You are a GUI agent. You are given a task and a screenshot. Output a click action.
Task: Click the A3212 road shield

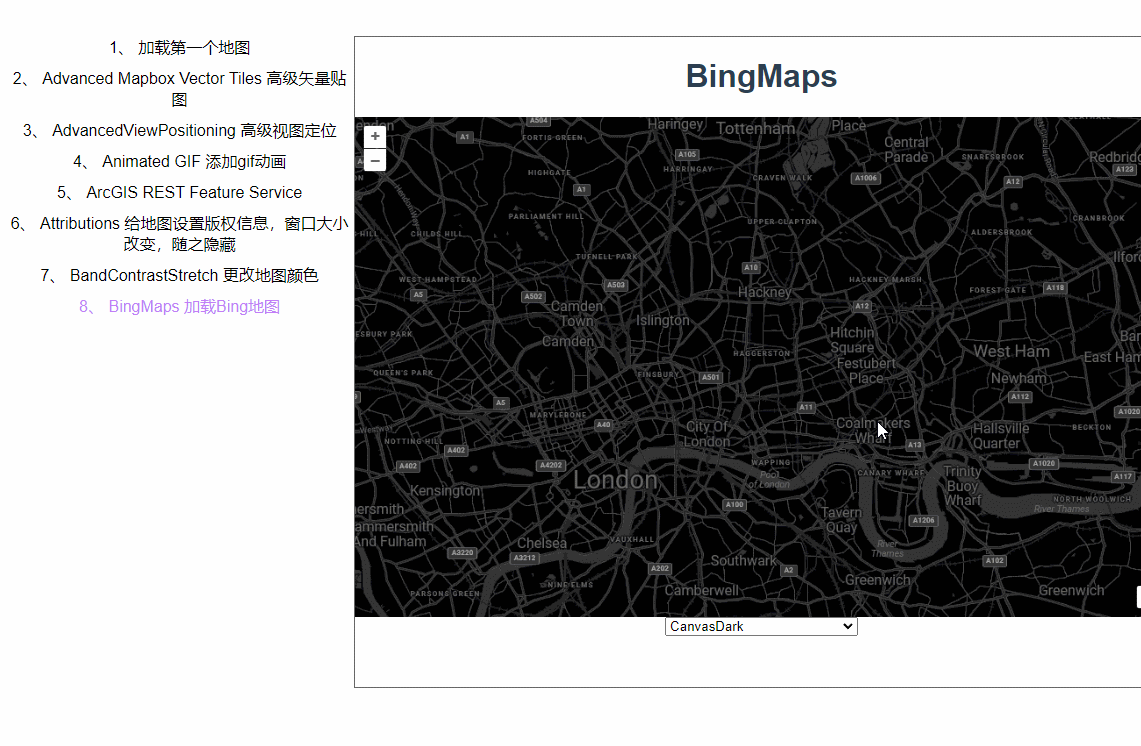click(x=525, y=558)
